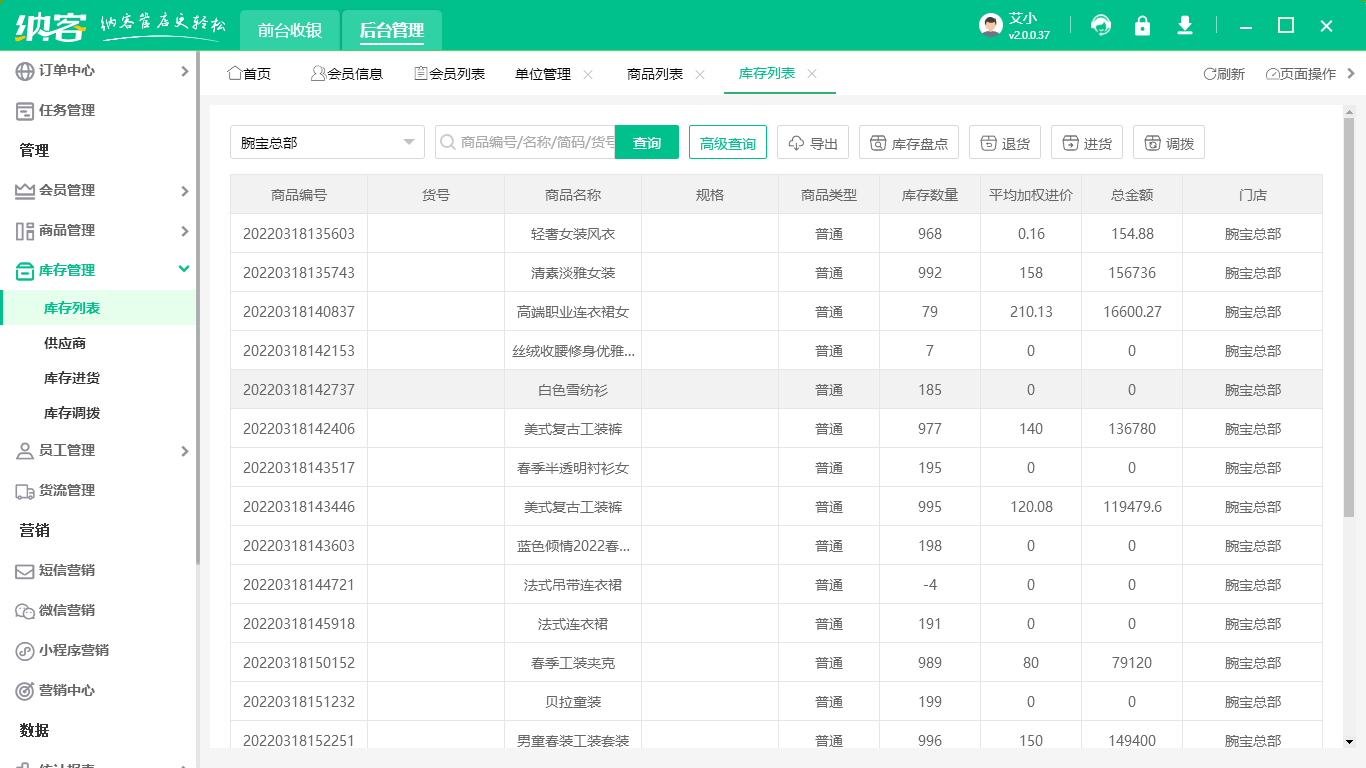展开门店选择下拉框
The width and height of the screenshot is (1366, 768).
[410, 142]
